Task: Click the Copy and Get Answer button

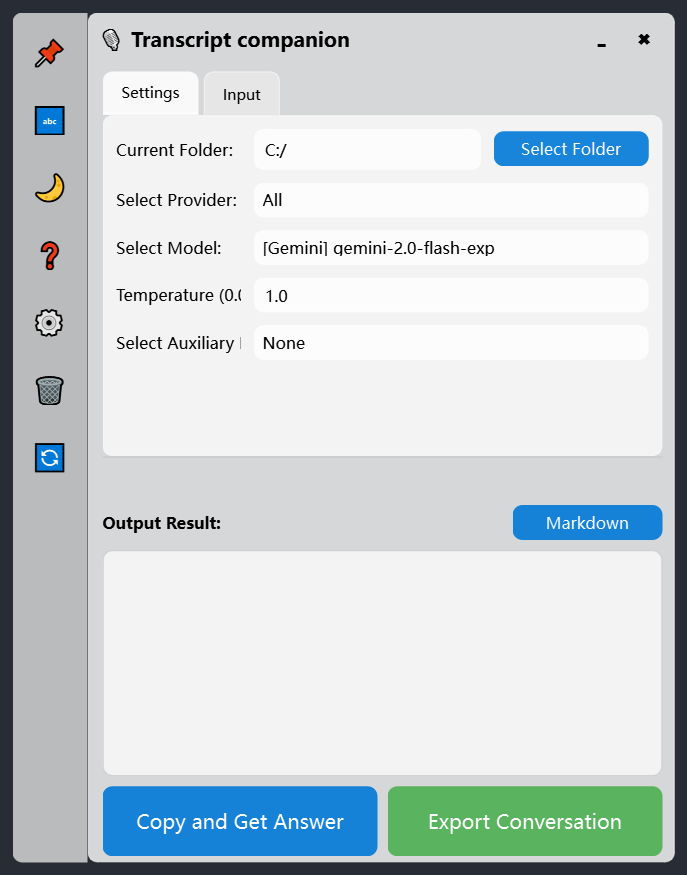Action: click(x=239, y=820)
